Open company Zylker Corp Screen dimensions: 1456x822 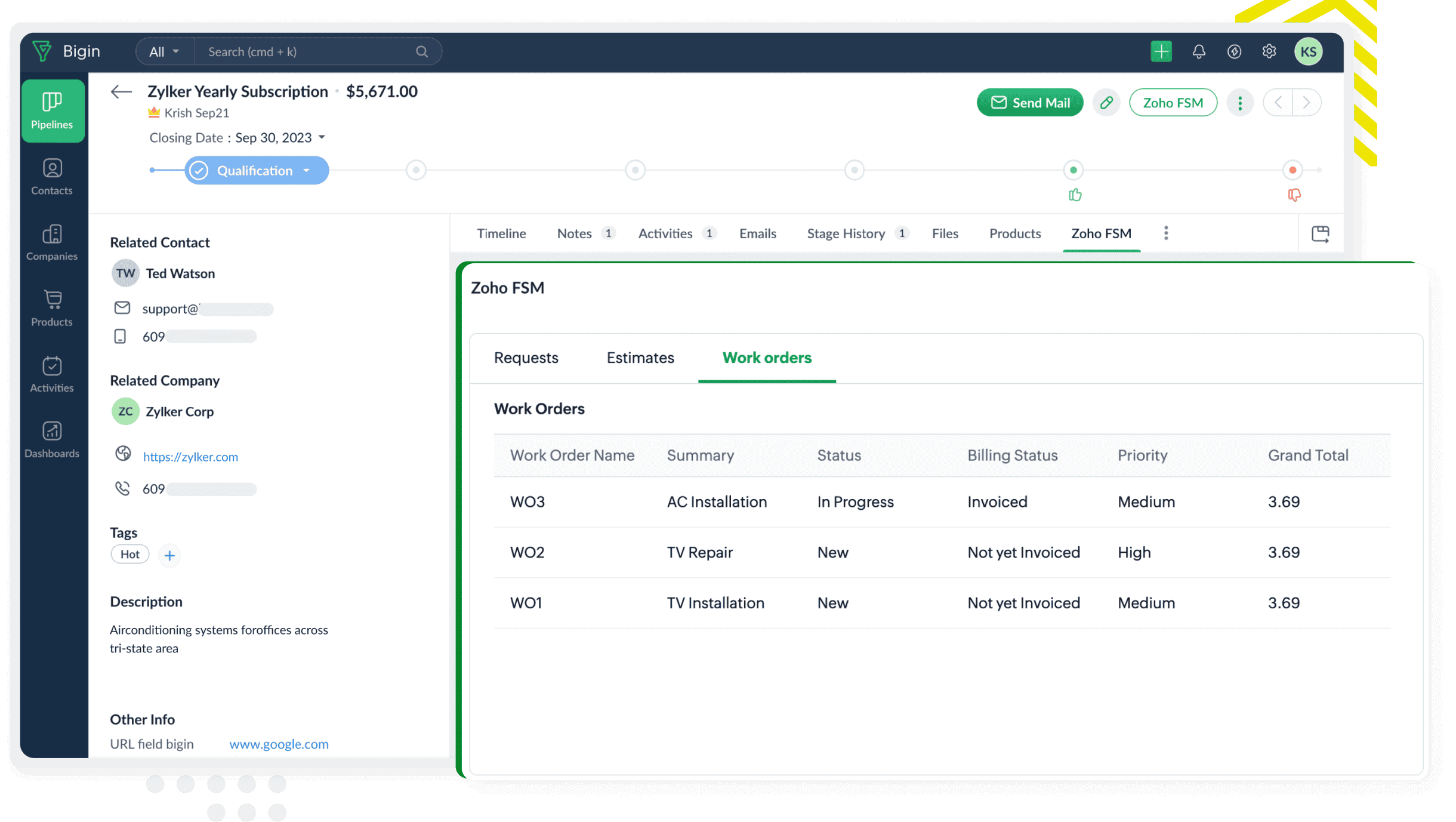click(180, 411)
